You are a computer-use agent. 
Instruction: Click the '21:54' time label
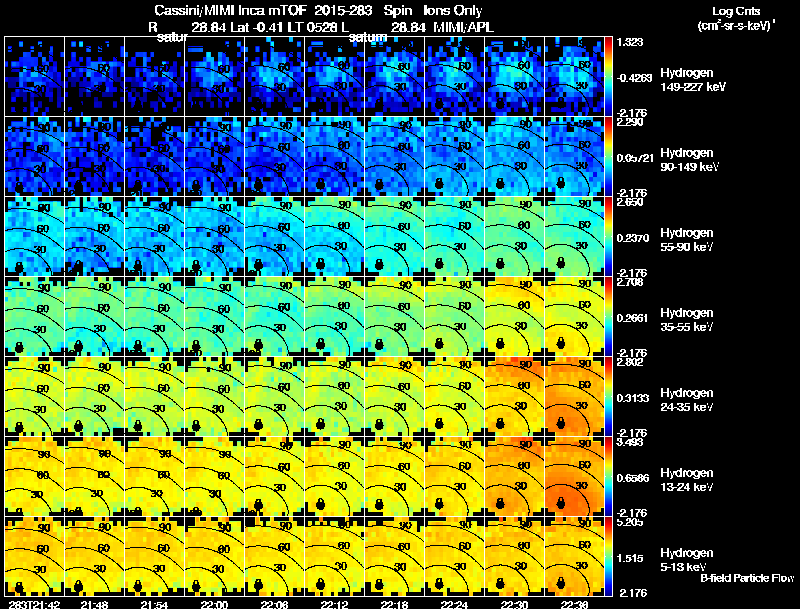155,604
